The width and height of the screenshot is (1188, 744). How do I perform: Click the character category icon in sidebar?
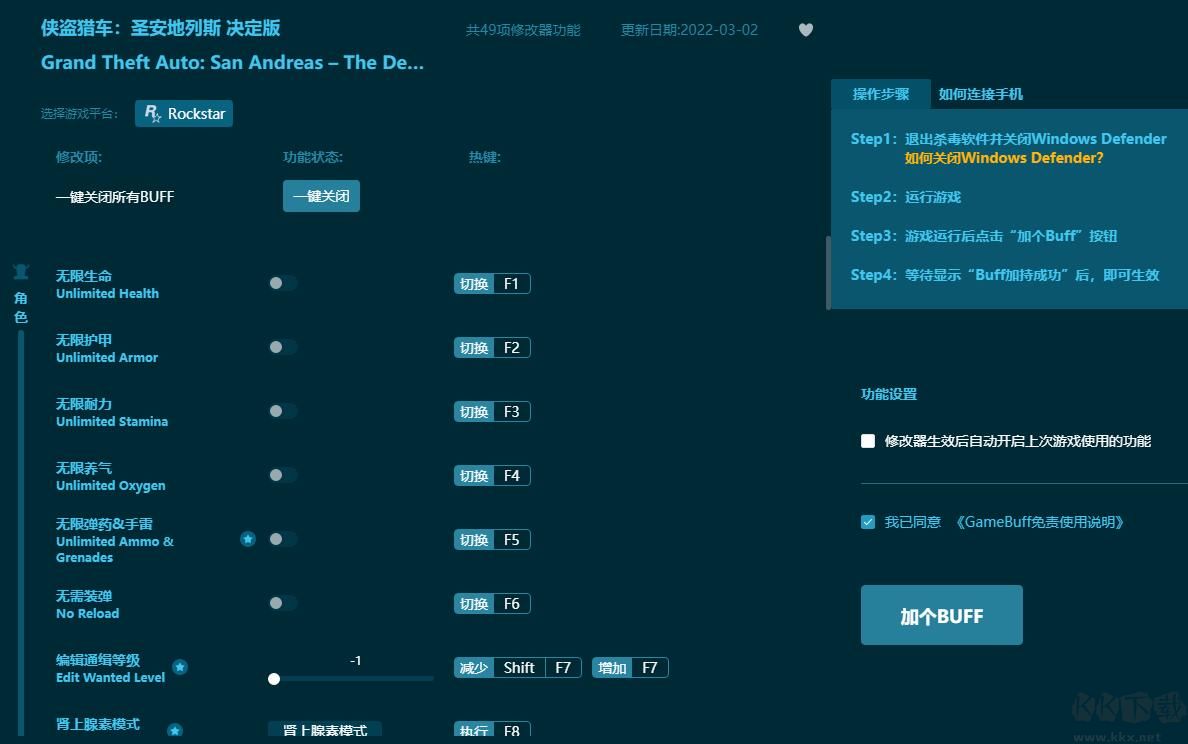coord(21,271)
